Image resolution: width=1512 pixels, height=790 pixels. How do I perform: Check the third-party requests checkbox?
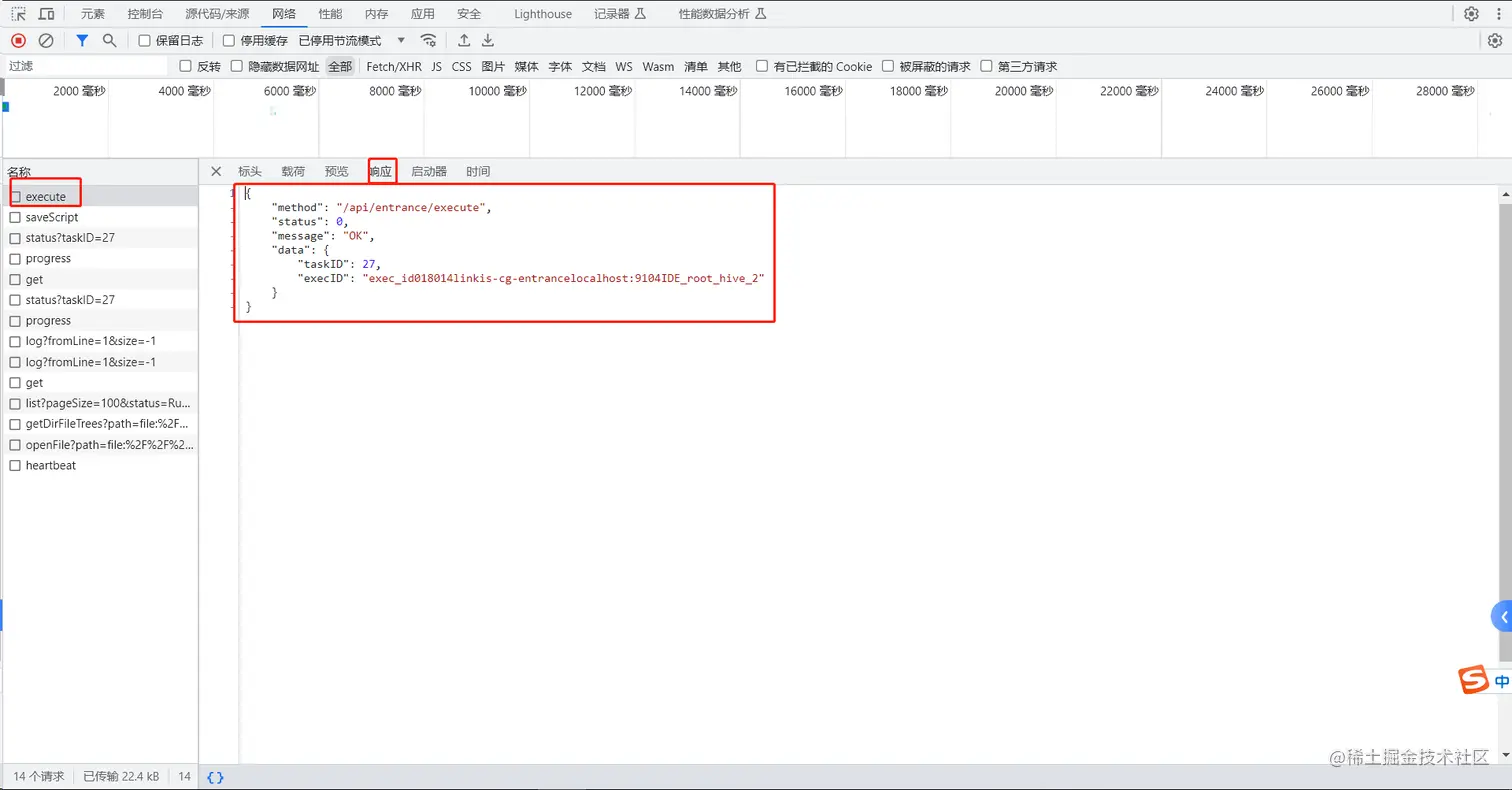[x=987, y=66]
